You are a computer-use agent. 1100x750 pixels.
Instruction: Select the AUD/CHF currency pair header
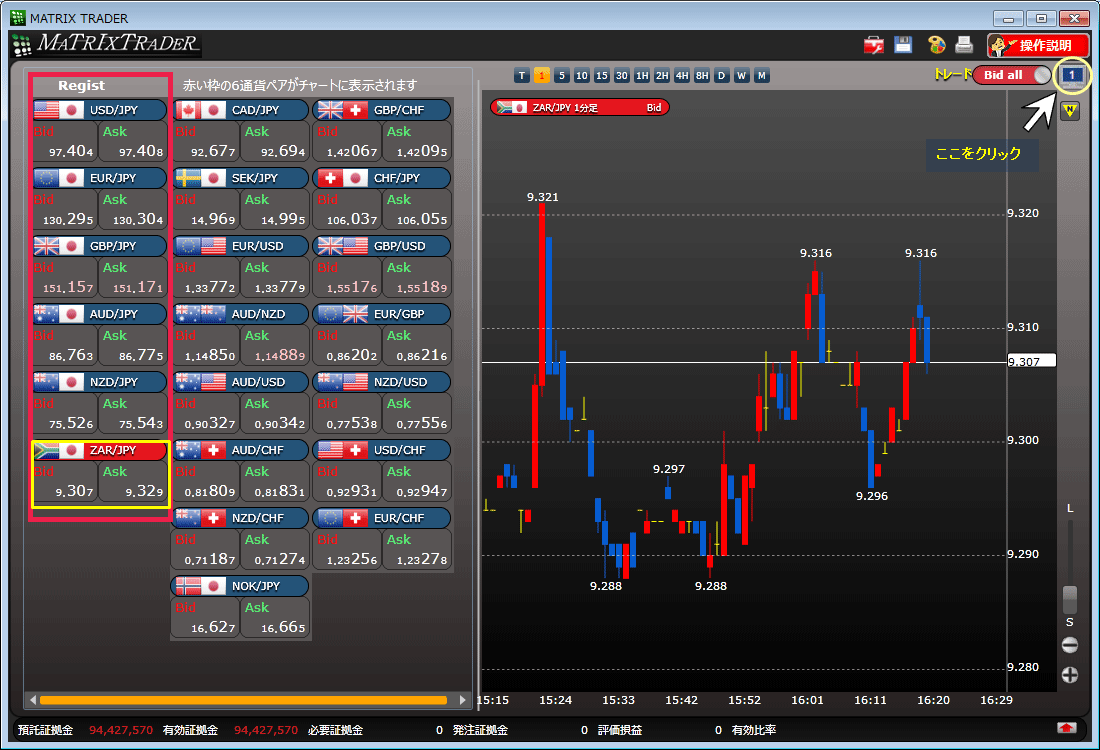(x=241, y=450)
